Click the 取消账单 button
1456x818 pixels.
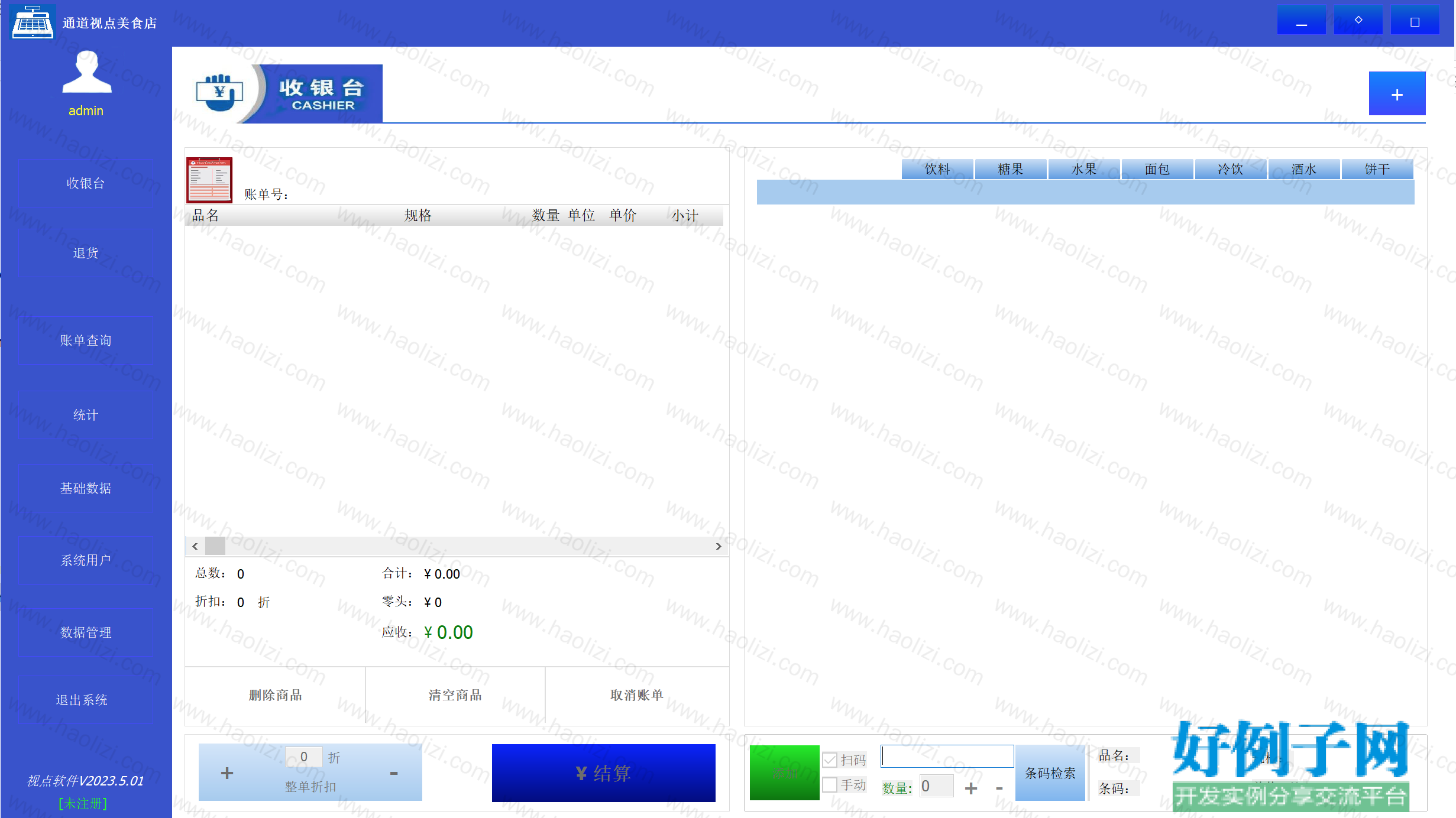(637, 695)
